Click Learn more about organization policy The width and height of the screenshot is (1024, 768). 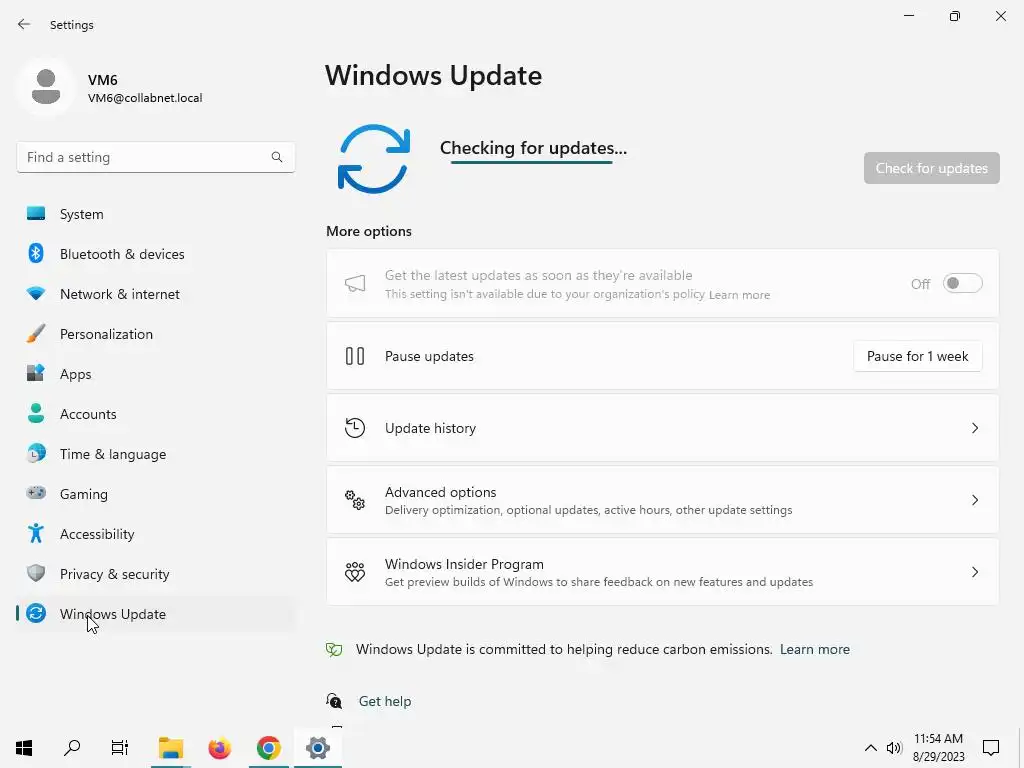tap(739, 295)
